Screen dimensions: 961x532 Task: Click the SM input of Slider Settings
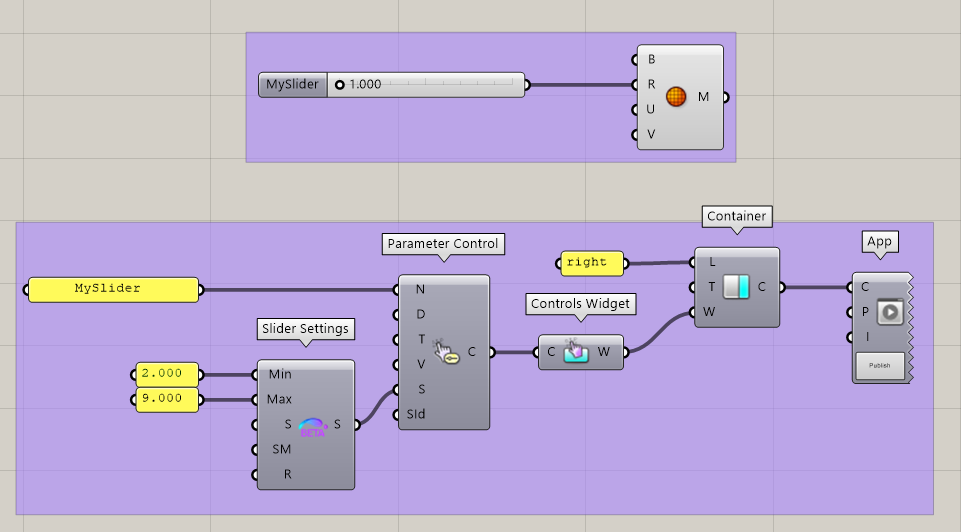(x=282, y=449)
